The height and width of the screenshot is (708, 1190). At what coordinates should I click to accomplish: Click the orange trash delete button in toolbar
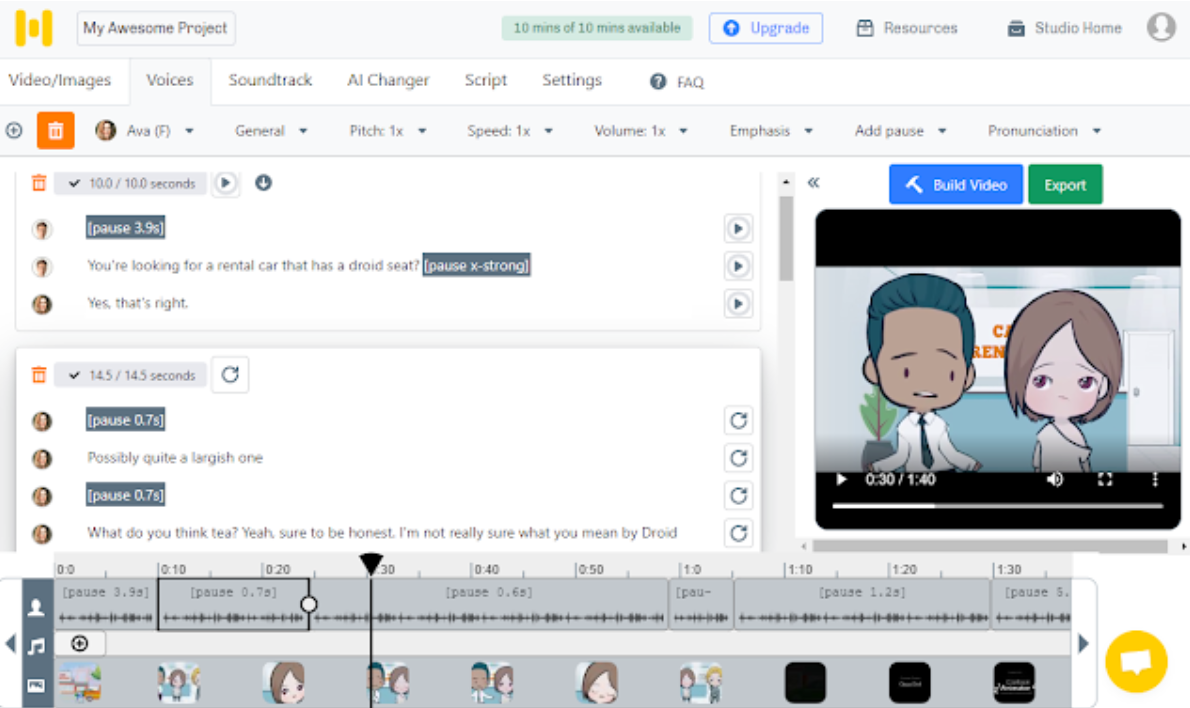coord(55,131)
